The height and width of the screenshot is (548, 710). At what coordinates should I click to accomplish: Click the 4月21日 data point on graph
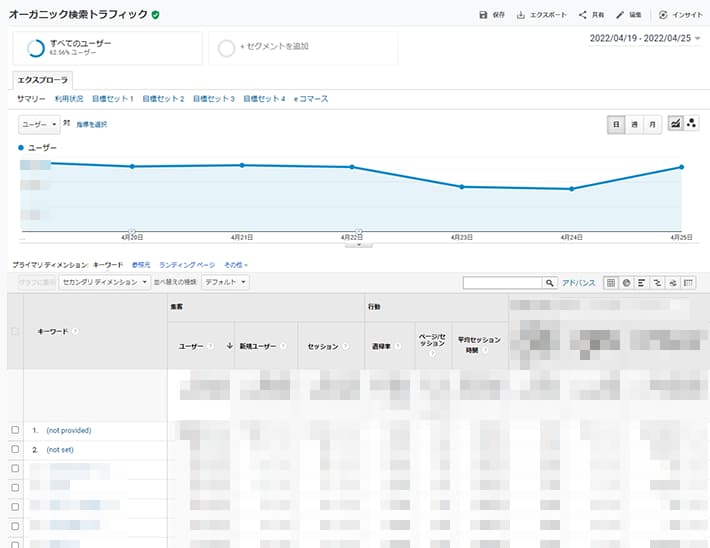click(242, 165)
